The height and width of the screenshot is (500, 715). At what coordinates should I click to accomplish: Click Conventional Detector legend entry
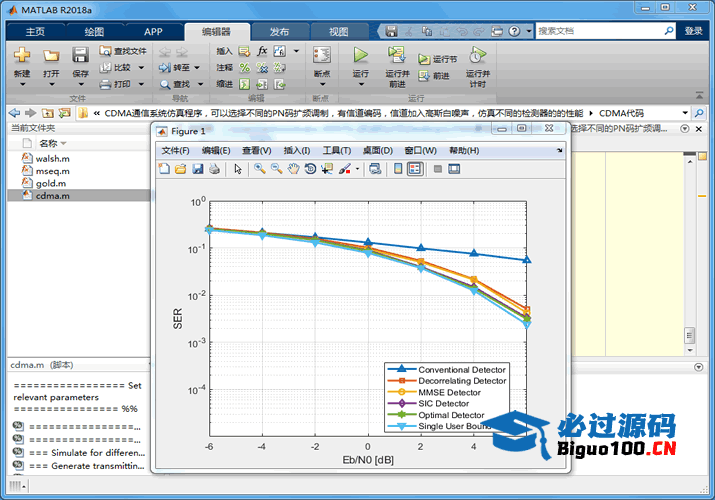[447, 370]
